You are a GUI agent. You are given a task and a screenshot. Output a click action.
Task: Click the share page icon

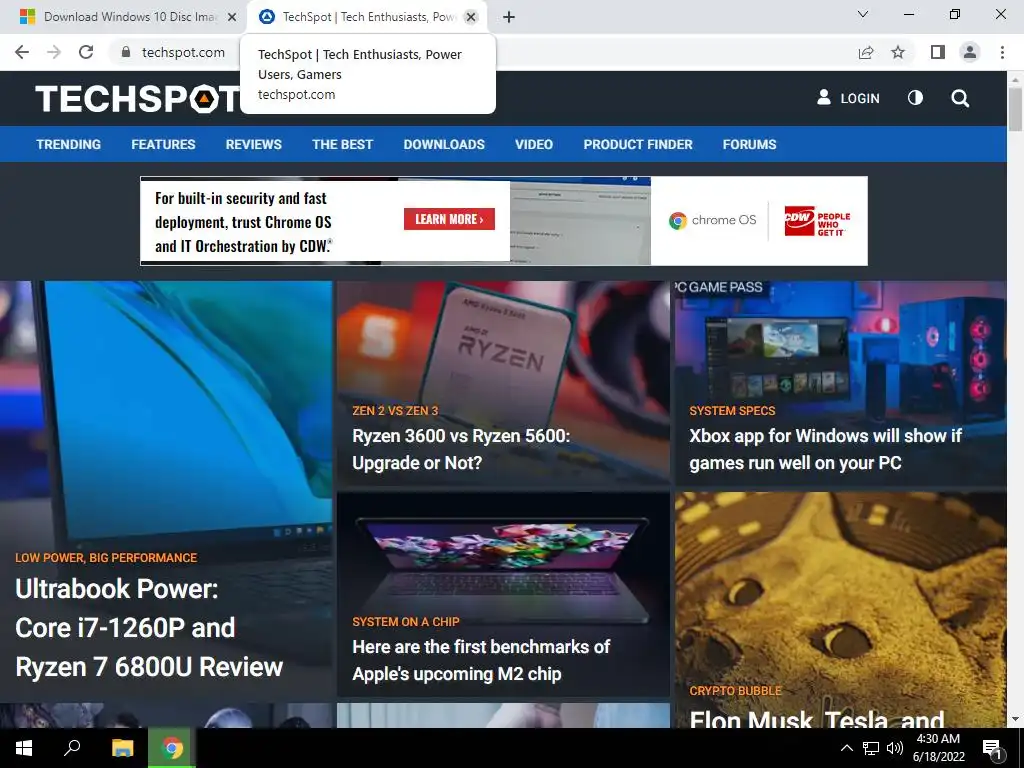(x=866, y=52)
